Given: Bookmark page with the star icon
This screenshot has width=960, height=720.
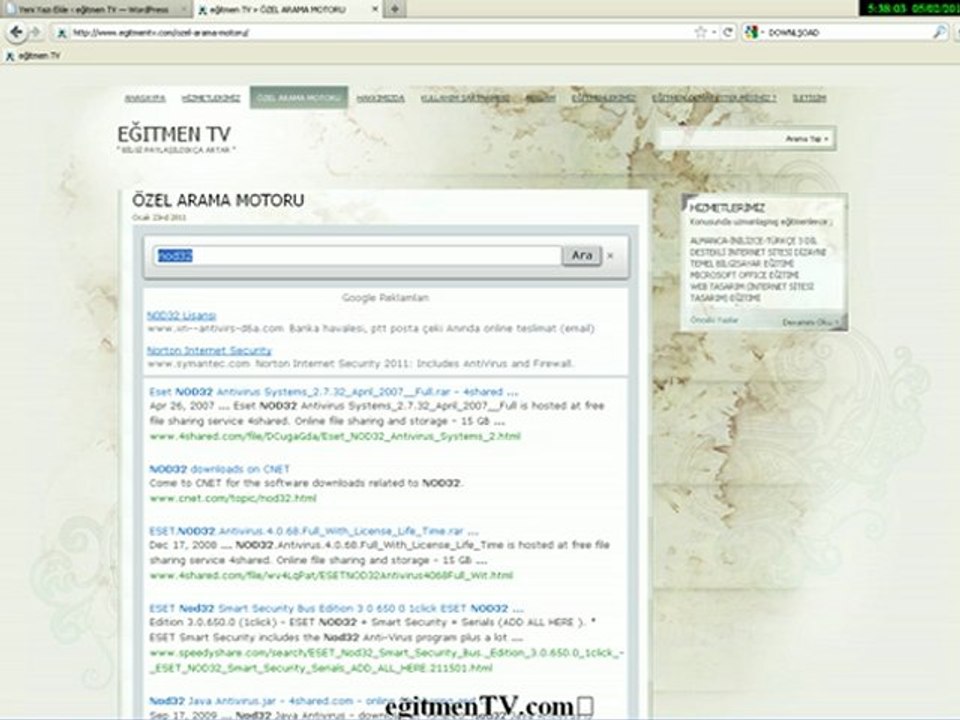Looking at the screenshot, I should (x=700, y=32).
